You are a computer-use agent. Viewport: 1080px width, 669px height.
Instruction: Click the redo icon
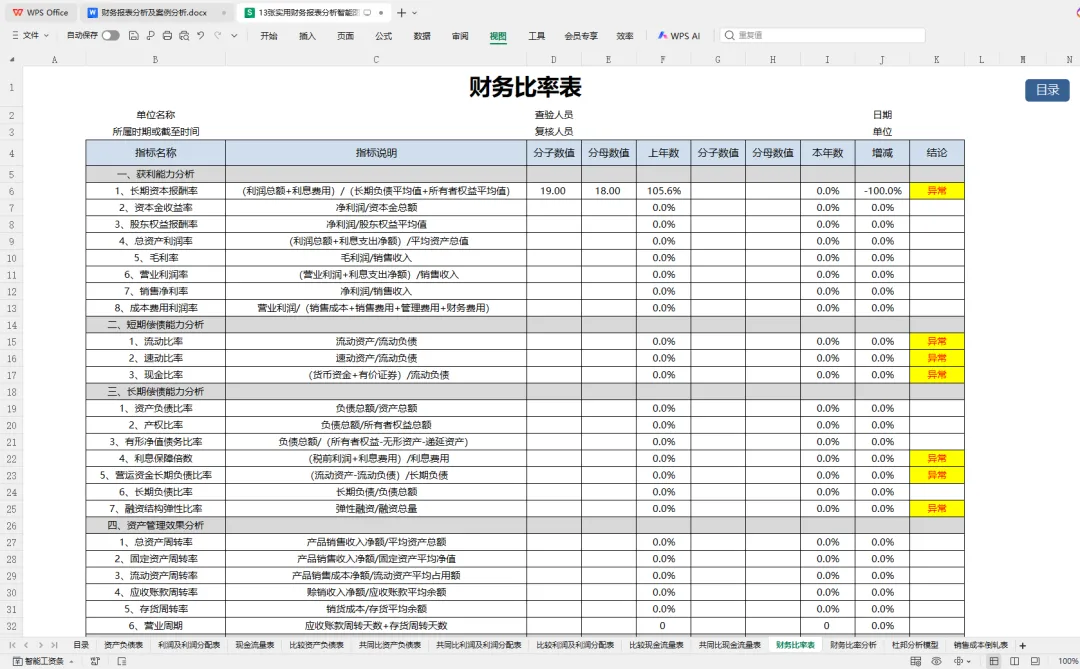[x=218, y=35]
